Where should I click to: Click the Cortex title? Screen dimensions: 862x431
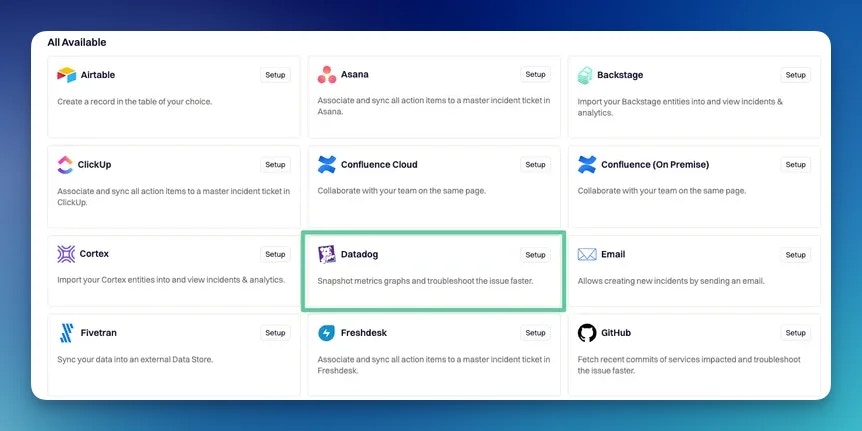[94, 254]
